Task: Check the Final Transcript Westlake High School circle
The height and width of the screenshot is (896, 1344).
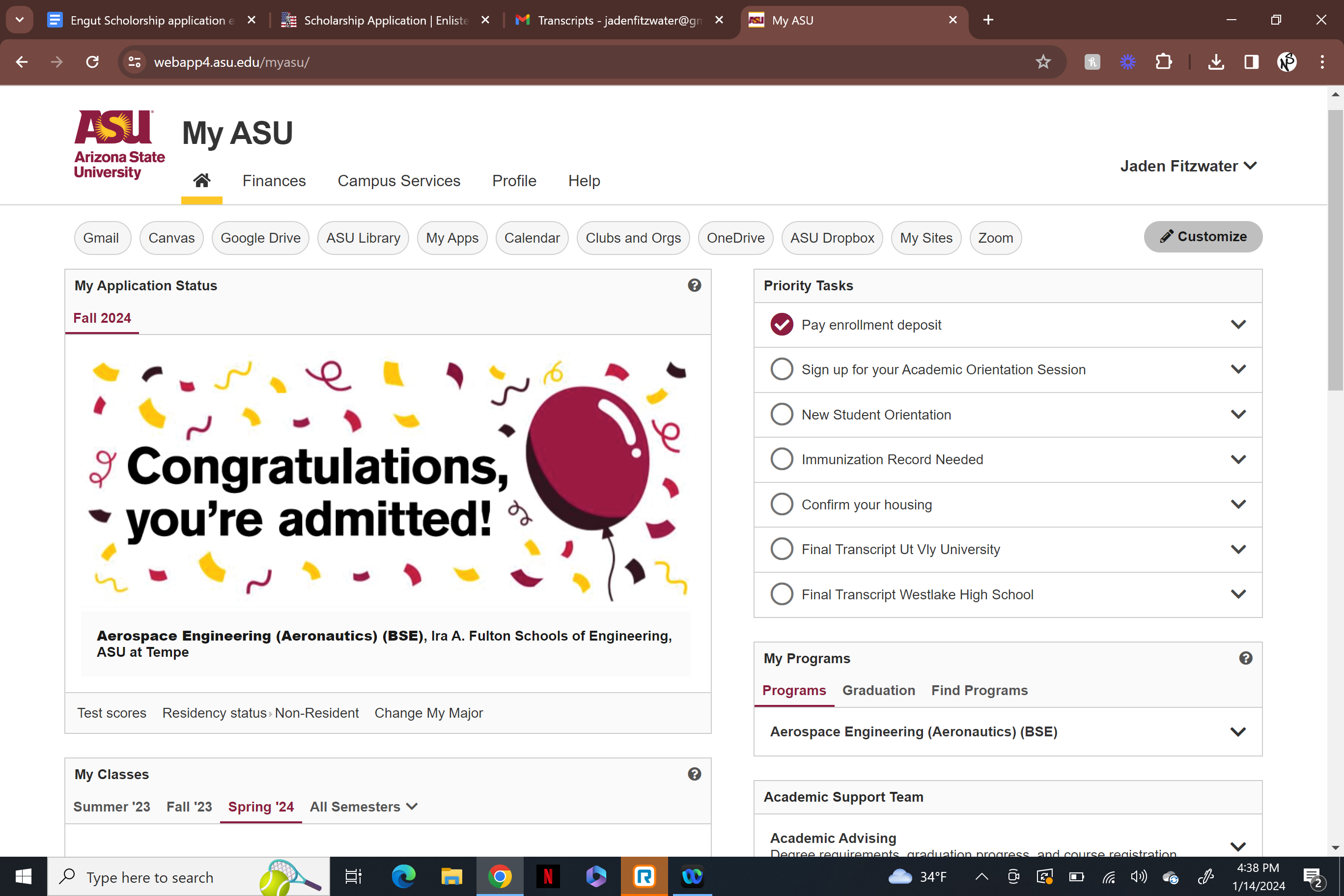Action: click(x=781, y=594)
